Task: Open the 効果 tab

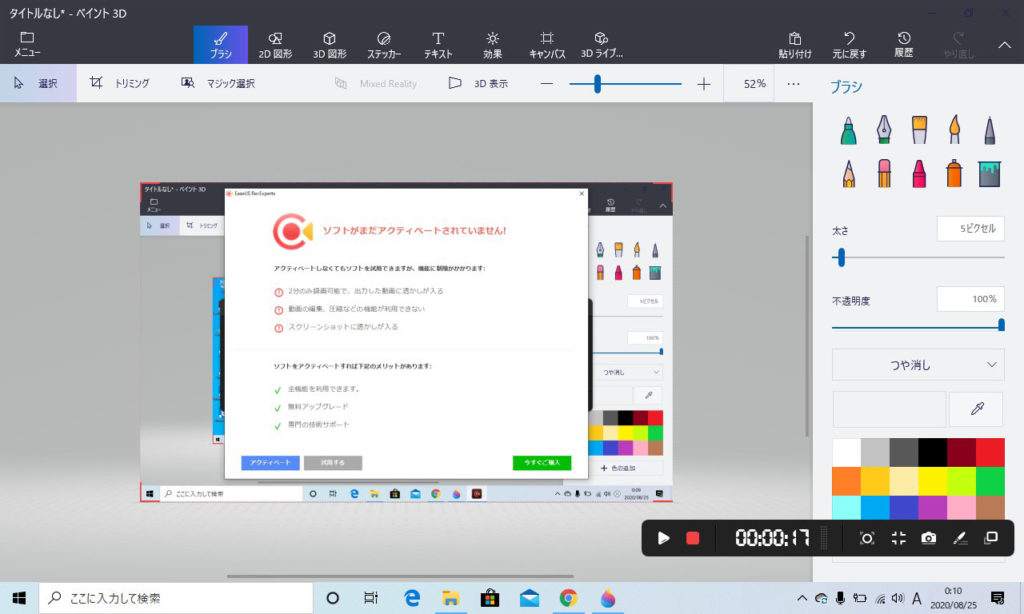Action: tap(492, 44)
